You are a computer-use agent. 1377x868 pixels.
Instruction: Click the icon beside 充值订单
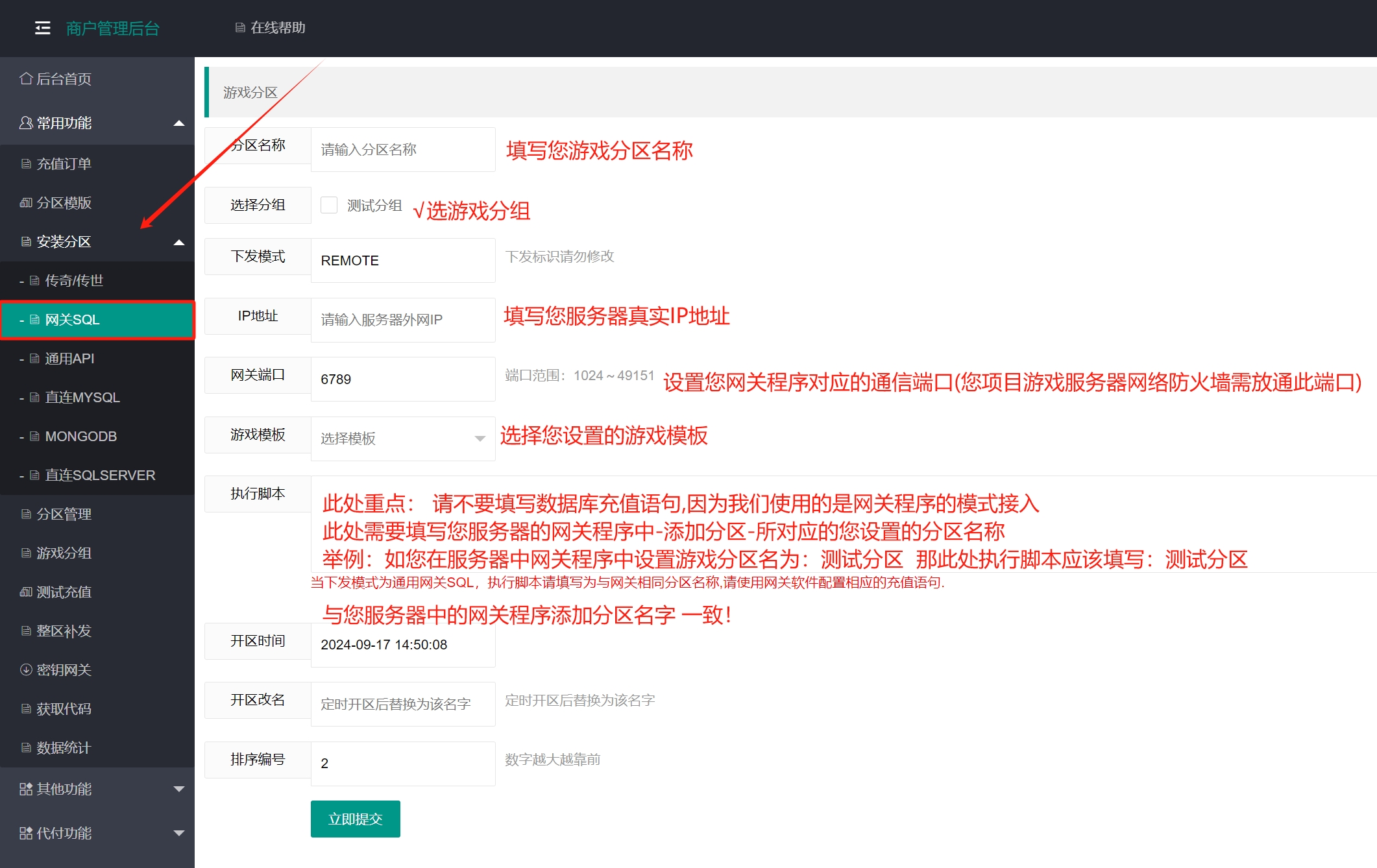point(26,163)
